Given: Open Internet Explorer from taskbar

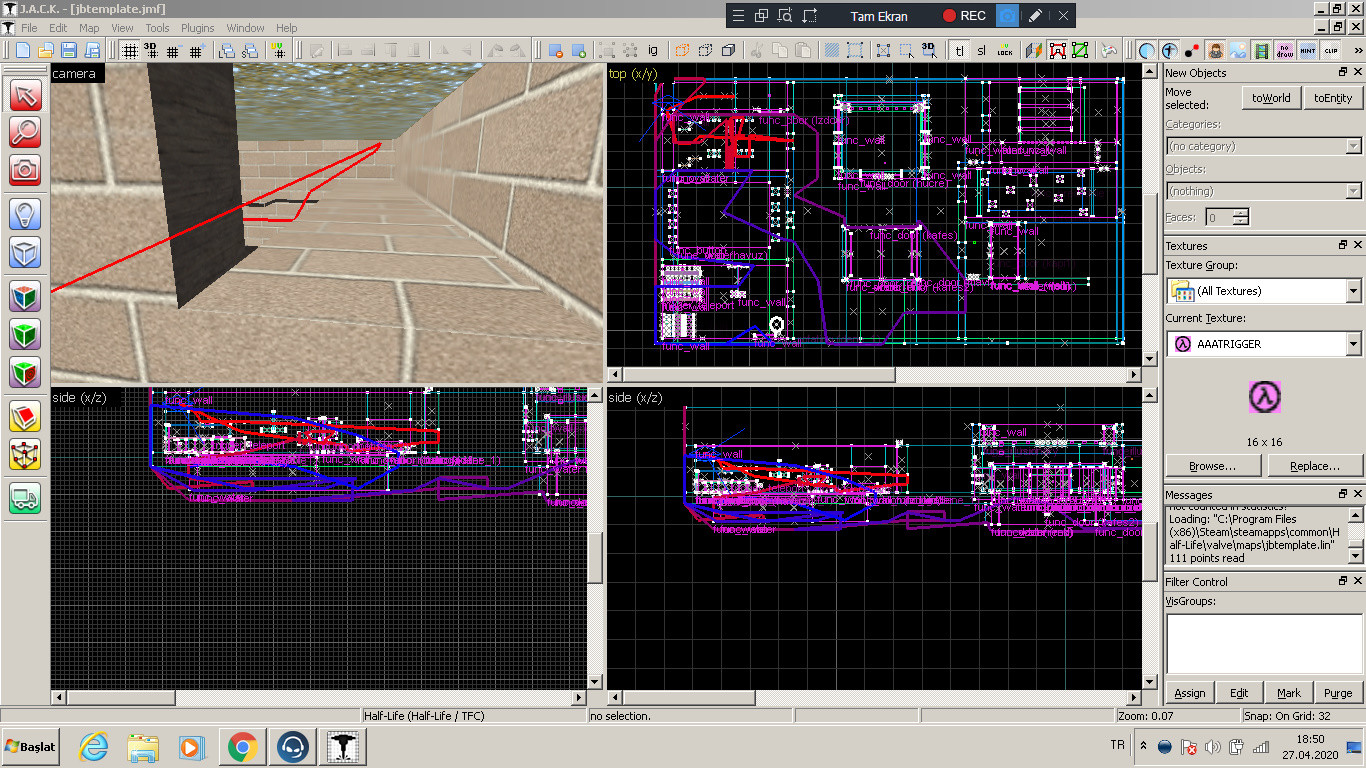Looking at the screenshot, I should tap(94, 747).
